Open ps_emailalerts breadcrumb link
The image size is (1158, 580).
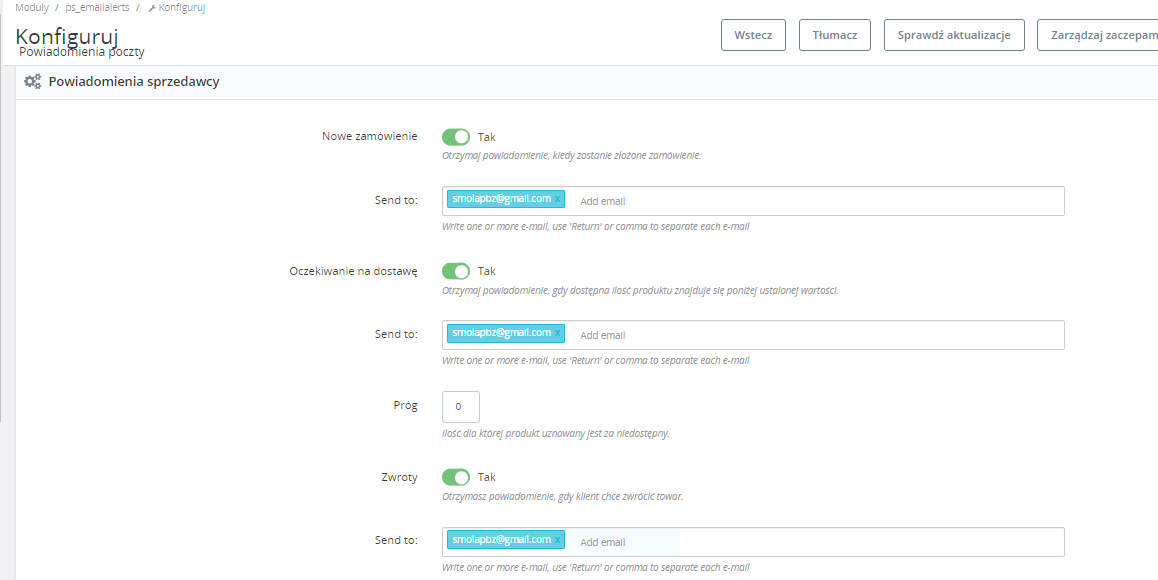coord(96,8)
